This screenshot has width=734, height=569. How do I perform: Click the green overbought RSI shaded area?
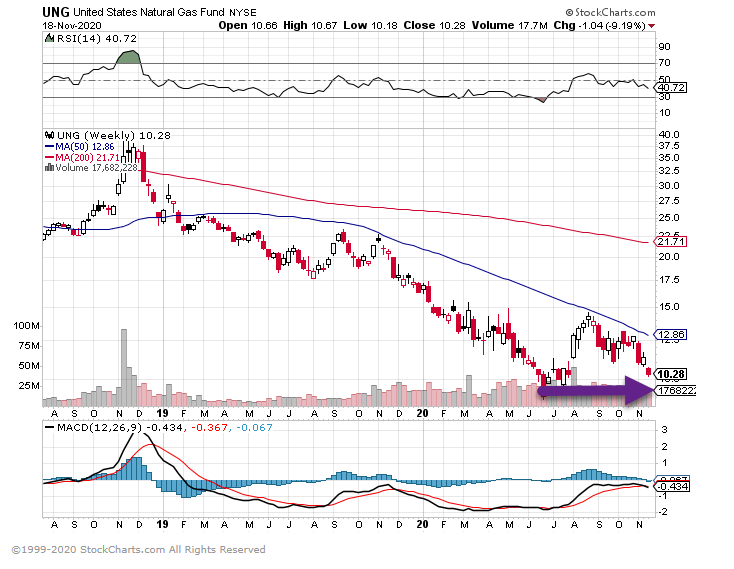[128, 58]
